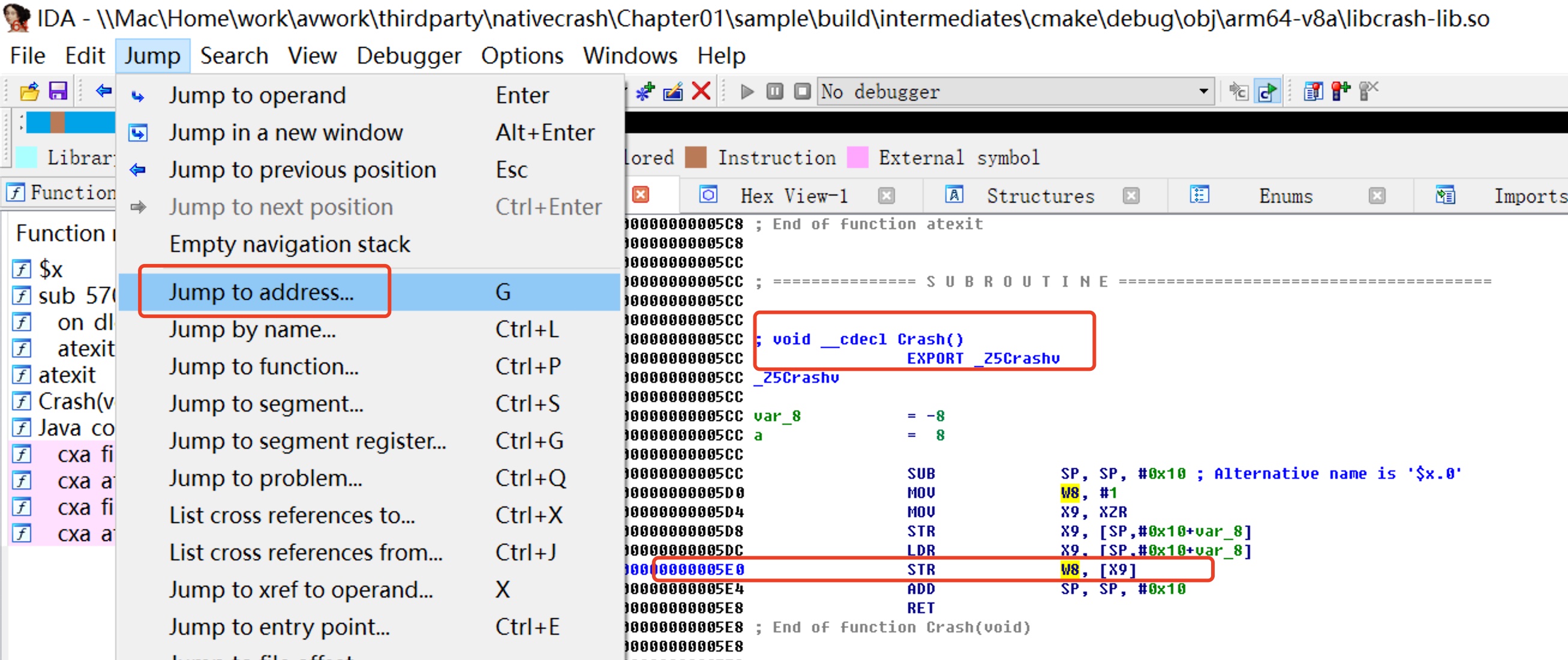Open the No debugger dropdown

coord(1203,92)
